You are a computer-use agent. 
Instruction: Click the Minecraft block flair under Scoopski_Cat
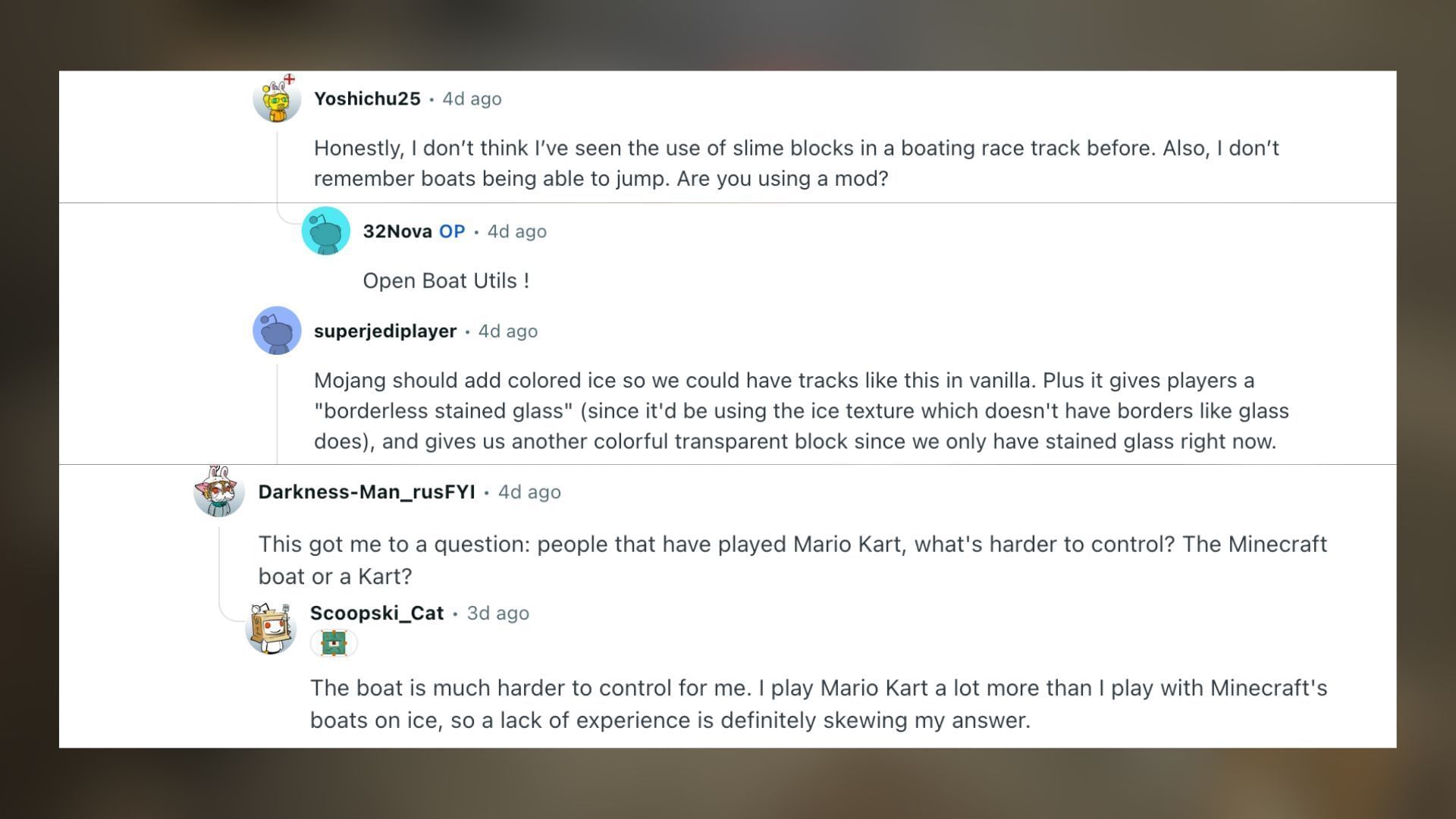point(334,643)
